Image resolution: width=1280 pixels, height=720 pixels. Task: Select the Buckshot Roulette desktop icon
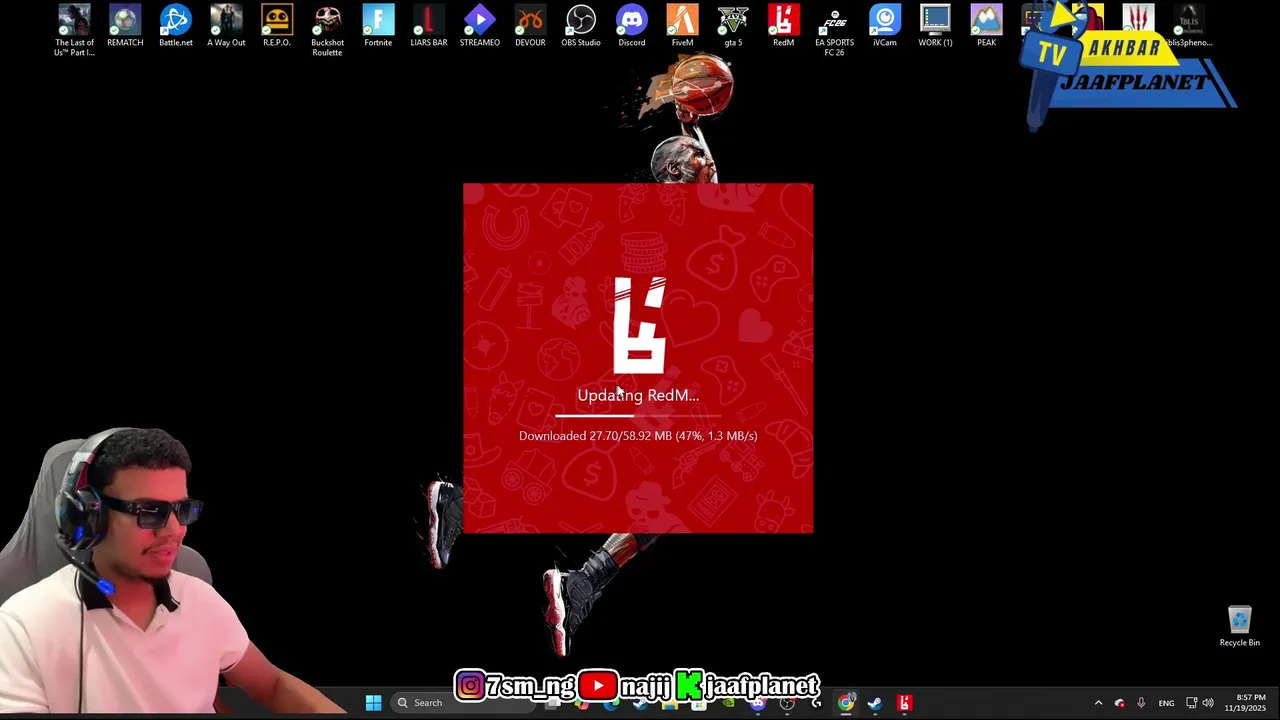point(327,30)
